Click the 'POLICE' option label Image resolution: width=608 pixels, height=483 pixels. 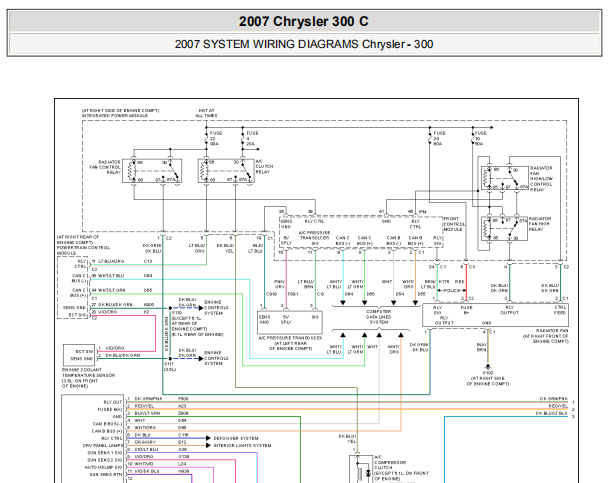pos(452,290)
